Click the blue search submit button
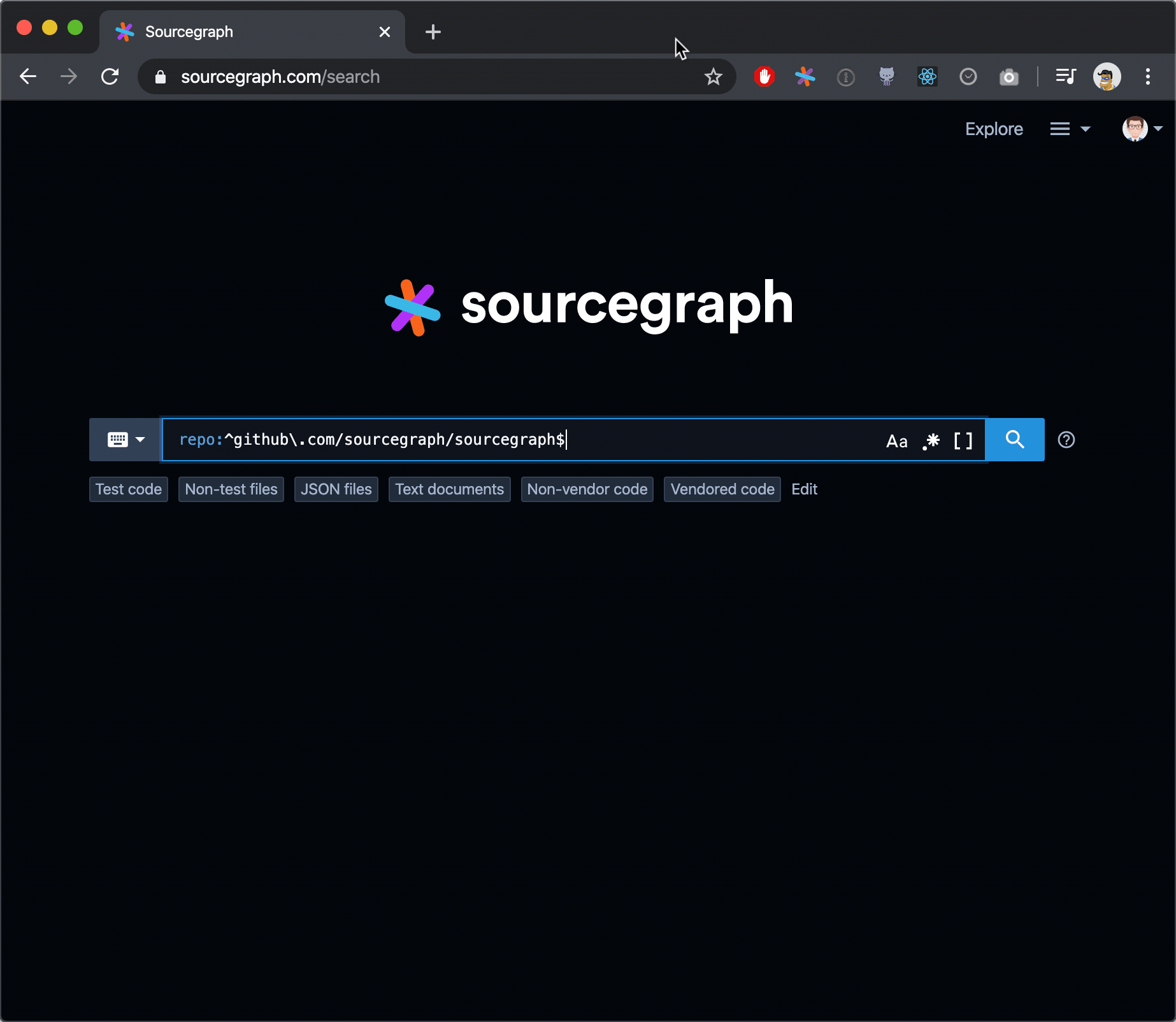Image resolution: width=1176 pixels, height=1022 pixels. click(x=1015, y=440)
